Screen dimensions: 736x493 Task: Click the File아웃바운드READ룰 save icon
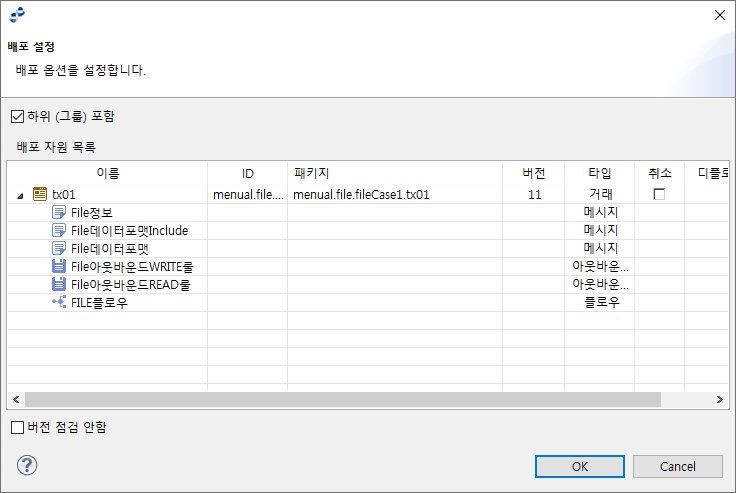(59, 284)
